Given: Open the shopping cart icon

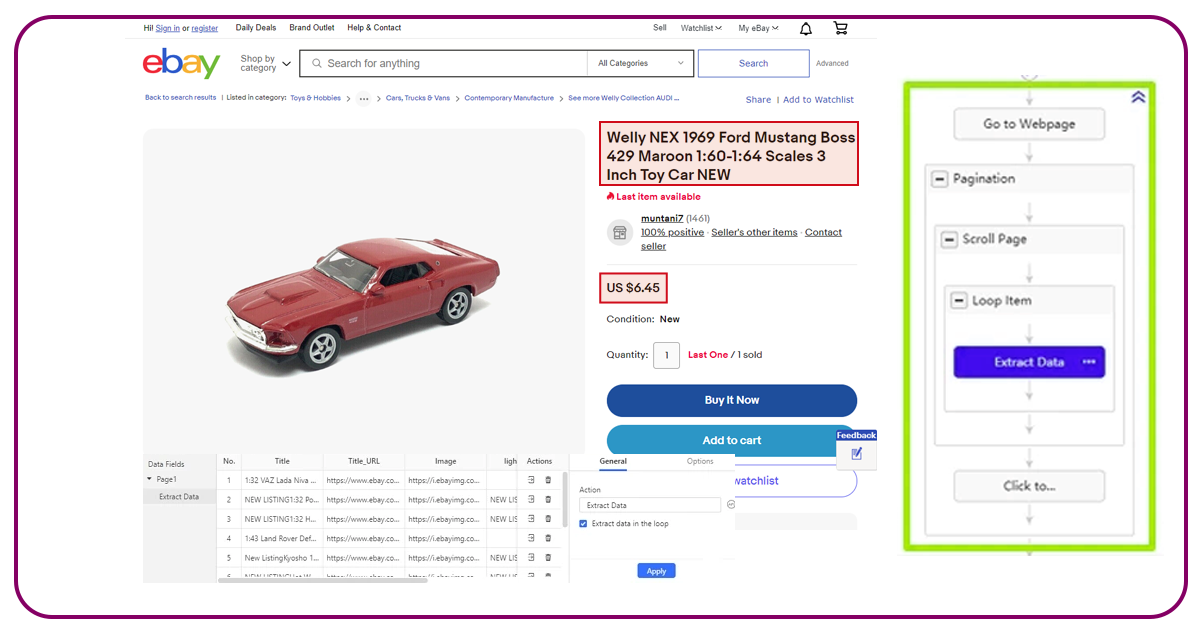Looking at the screenshot, I should click(x=840, y=28).
